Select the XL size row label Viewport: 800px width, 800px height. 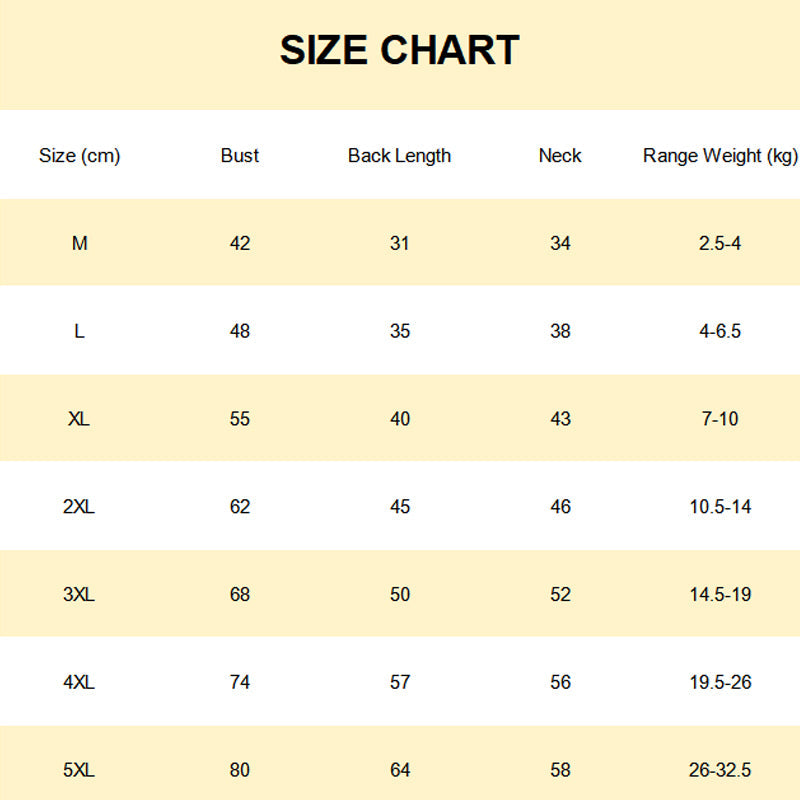pyautogui.click(x=79, y=419)
